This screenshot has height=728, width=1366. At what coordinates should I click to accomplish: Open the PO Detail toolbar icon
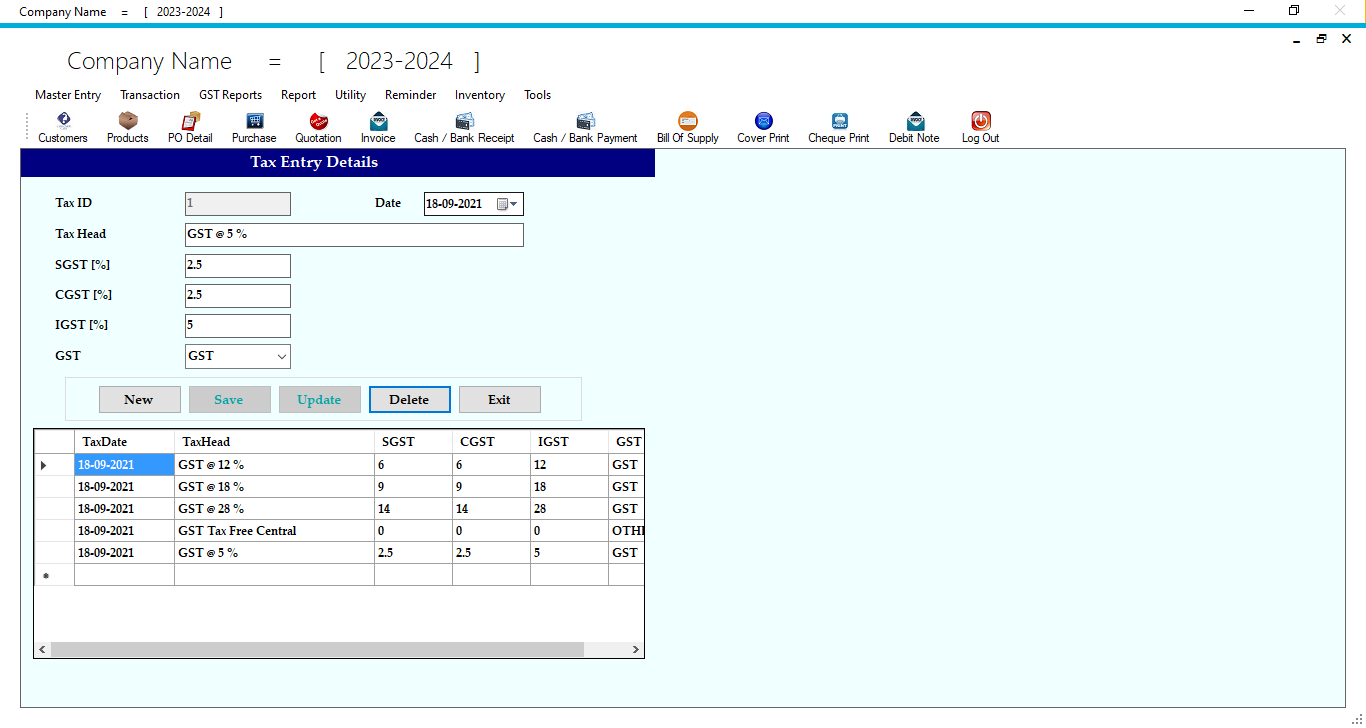(190, 128)
